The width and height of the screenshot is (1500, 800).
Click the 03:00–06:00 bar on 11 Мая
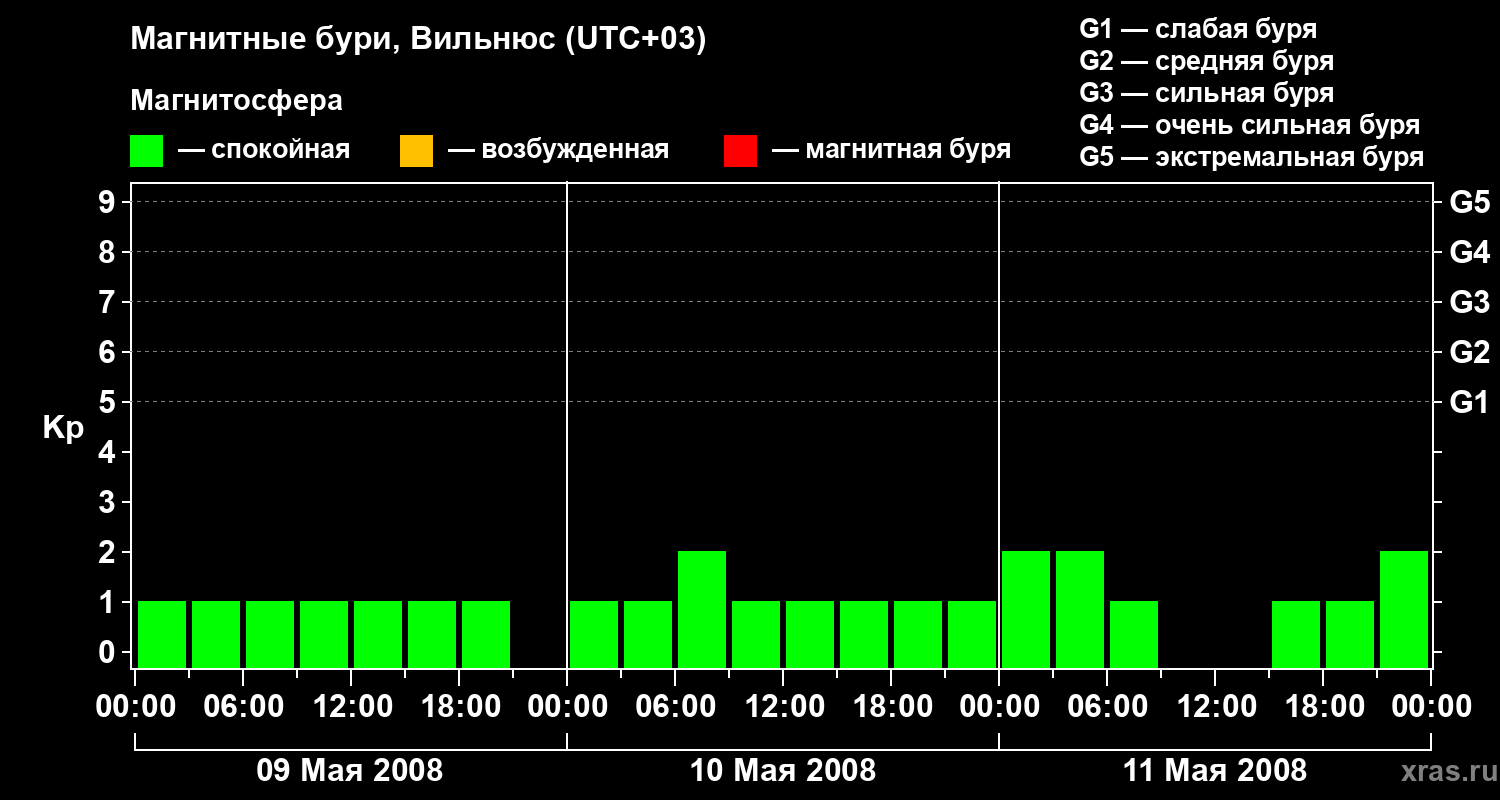(x=1080, y=609)
